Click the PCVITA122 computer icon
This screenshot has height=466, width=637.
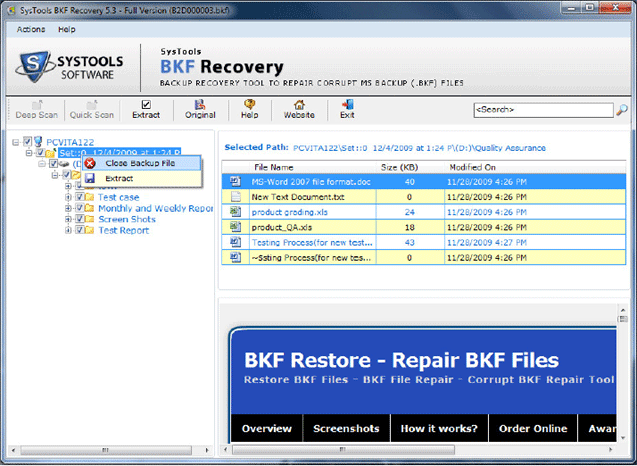[38, 141]
